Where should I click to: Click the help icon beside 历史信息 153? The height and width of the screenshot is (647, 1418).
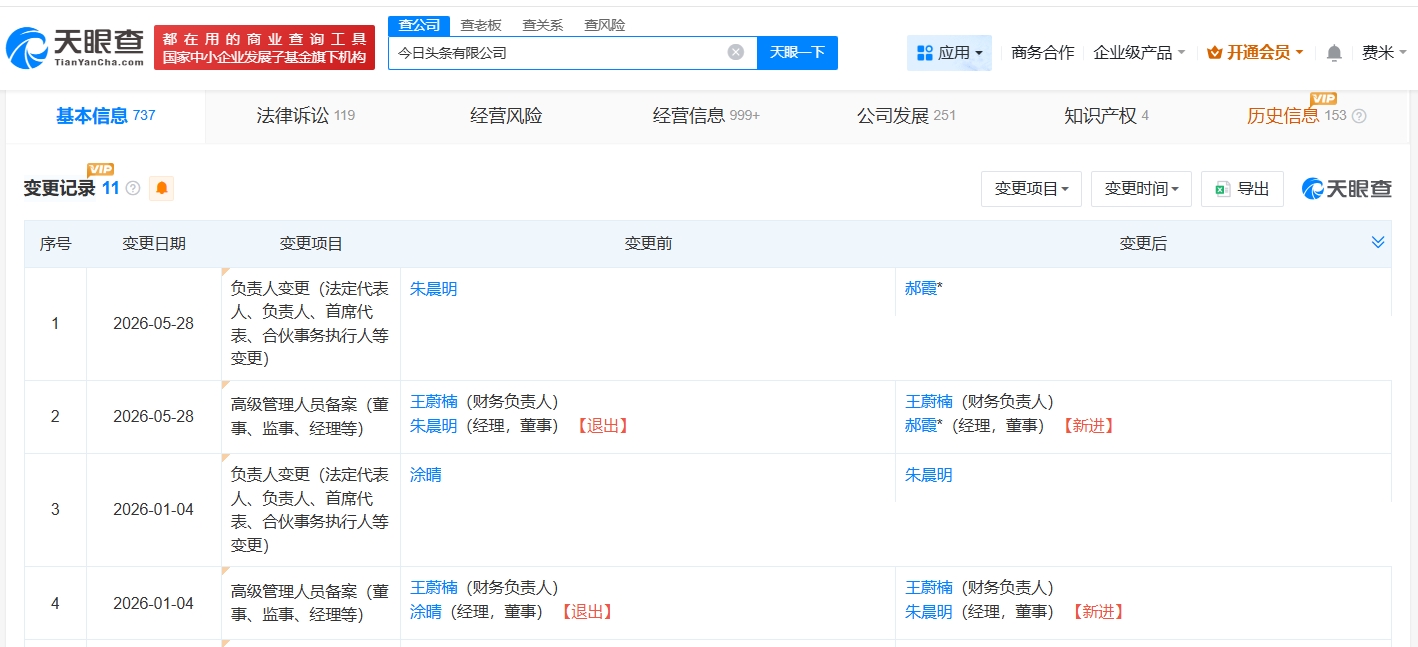1359,116
